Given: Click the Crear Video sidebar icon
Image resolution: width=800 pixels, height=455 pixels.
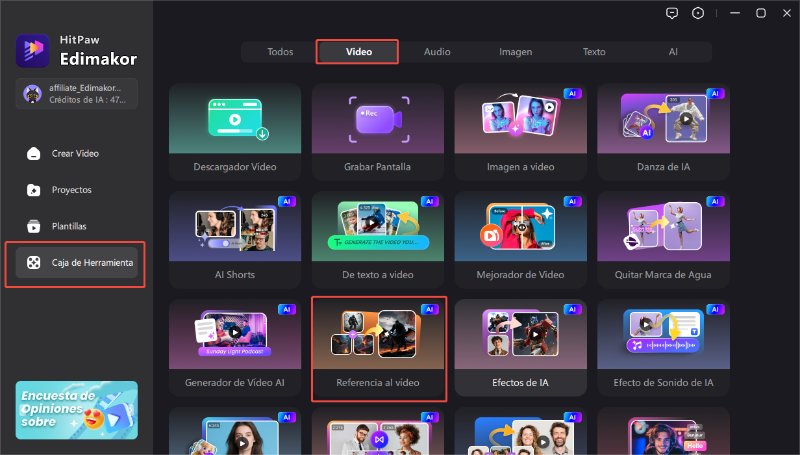Looking at the screenshot, I should 34,154.
